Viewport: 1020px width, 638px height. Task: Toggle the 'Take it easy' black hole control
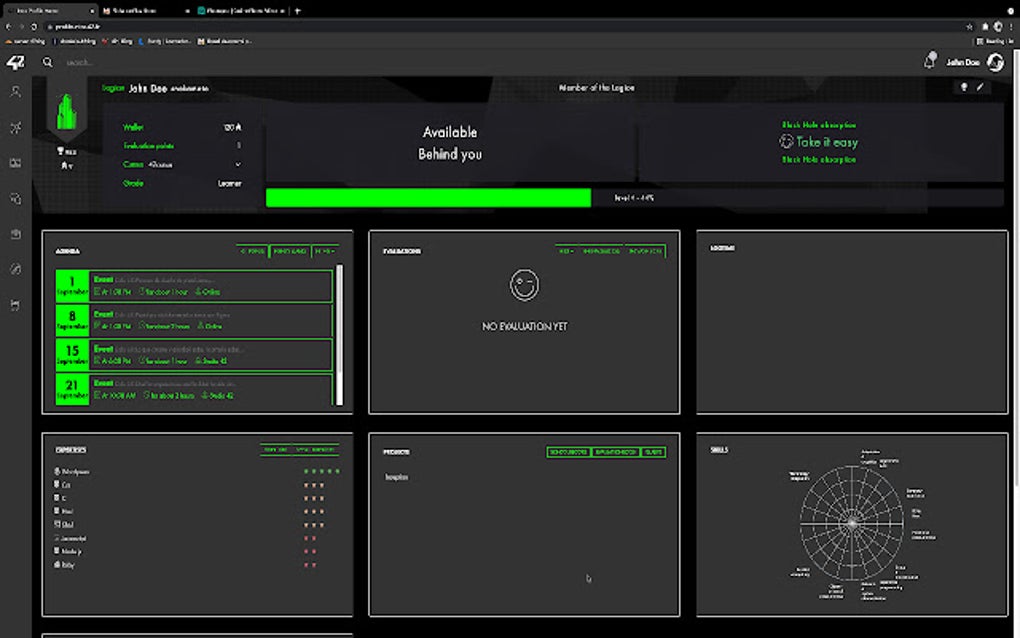coord(819,142)
